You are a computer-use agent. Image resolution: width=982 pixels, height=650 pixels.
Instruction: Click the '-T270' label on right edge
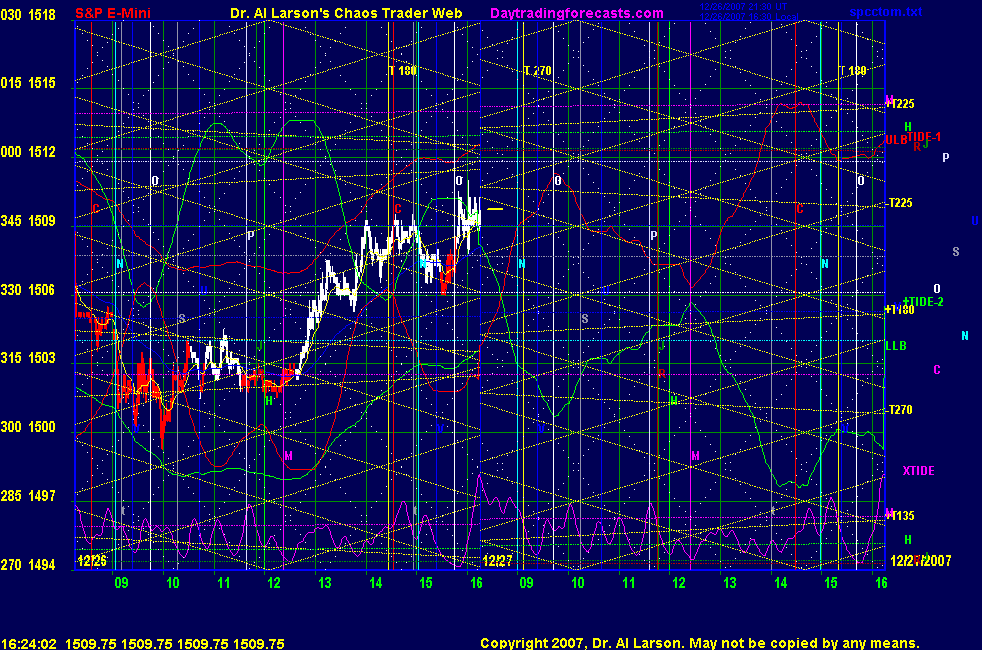pyautogui.click(x=900, y=410)
